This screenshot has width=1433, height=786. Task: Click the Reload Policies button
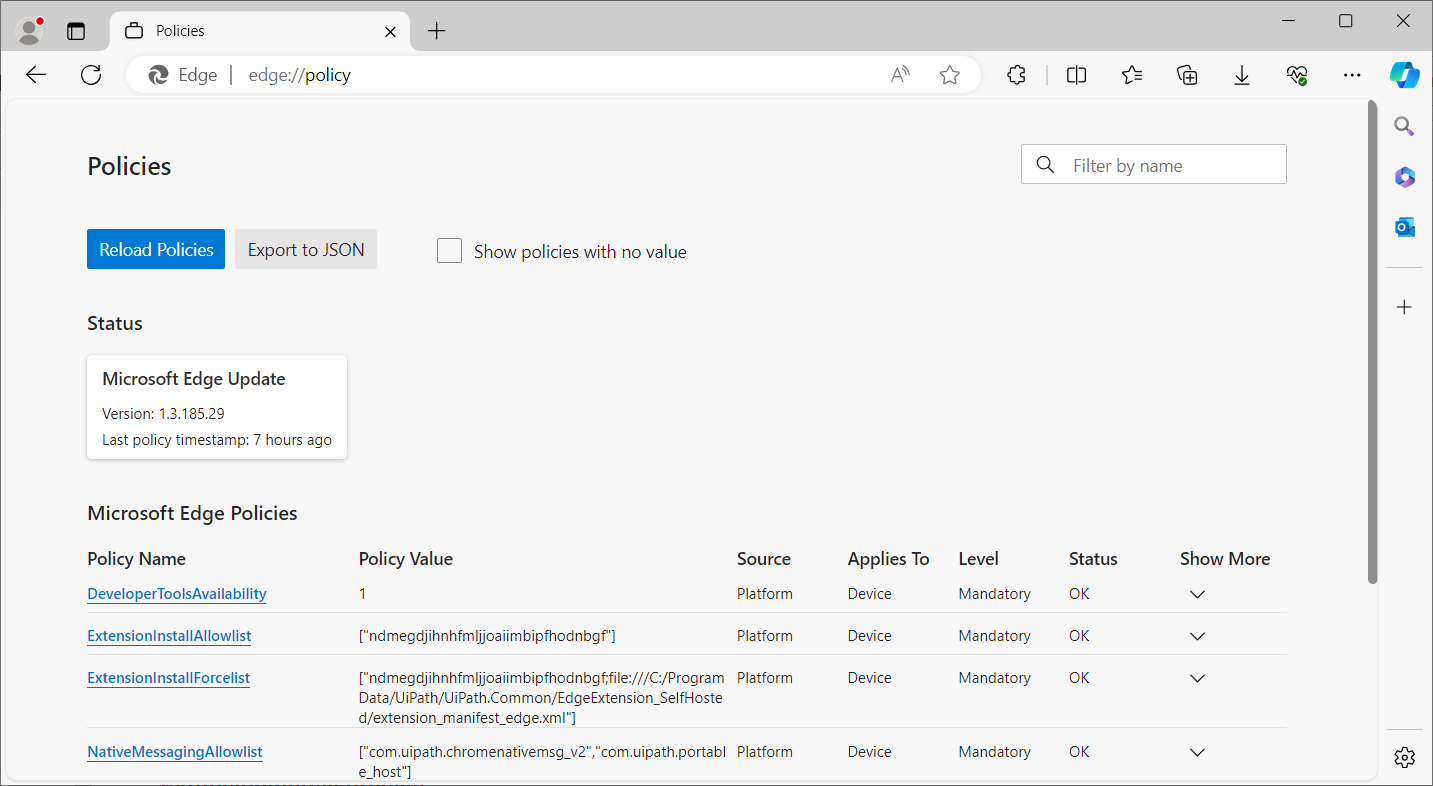156,250
